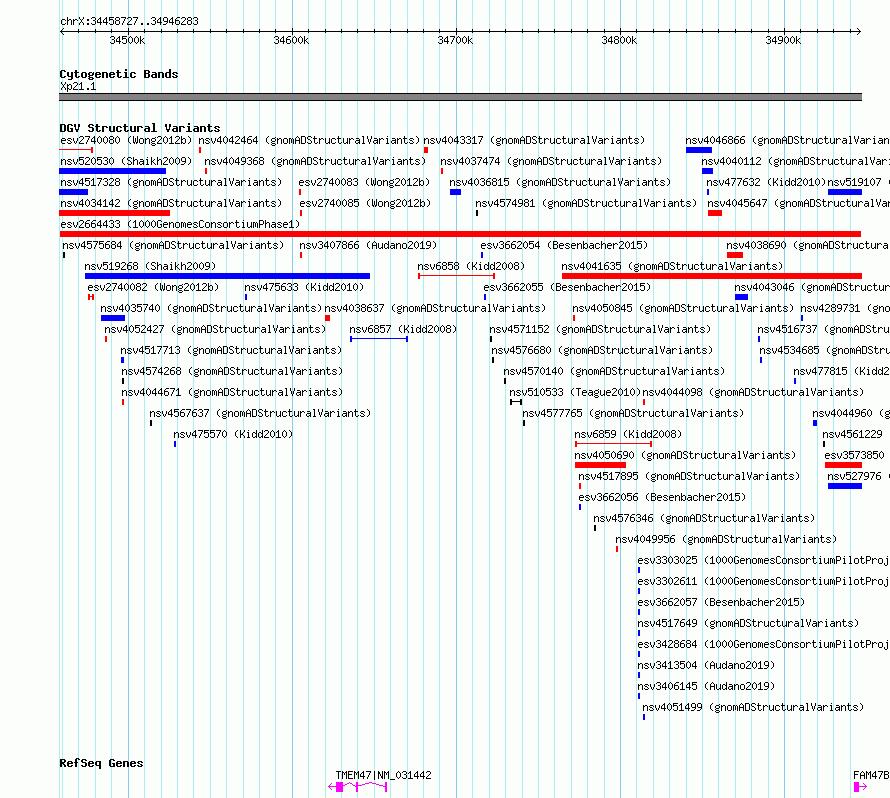This screenshot has width=890, height=798.
Task: Select the nsv4051499 (gnomADStructuralVariants) label
Action: coord(753,707)
